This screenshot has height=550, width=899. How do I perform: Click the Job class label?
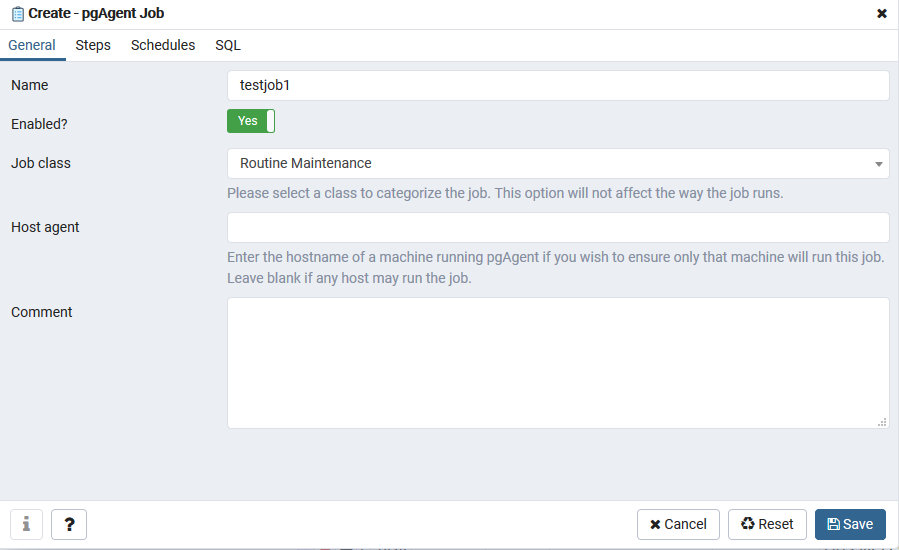(x=41, y=163)
